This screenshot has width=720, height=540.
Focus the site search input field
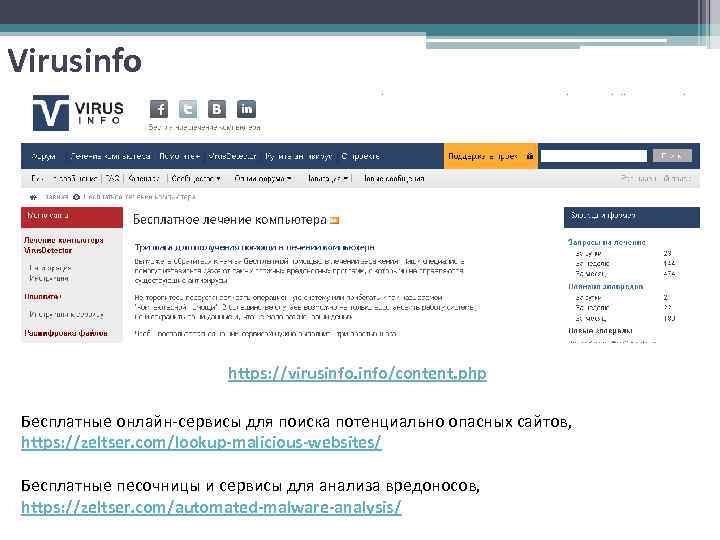point(594,156)
